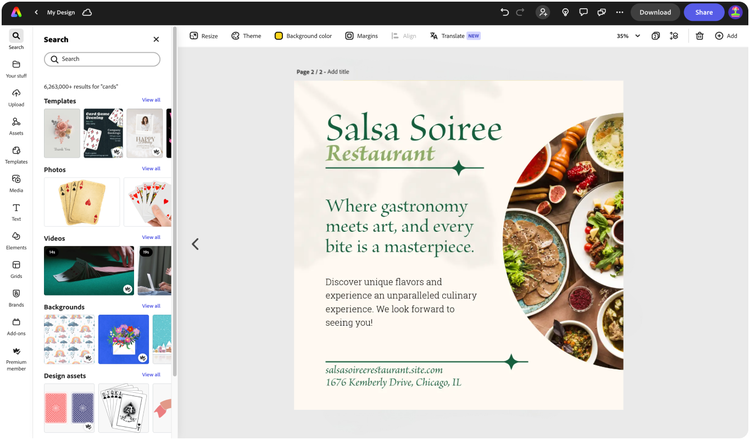Open the Margins settings
Image resolution: width=750 pixels, height=440 pixels.
pyautogui.click(x=362, y=36)
